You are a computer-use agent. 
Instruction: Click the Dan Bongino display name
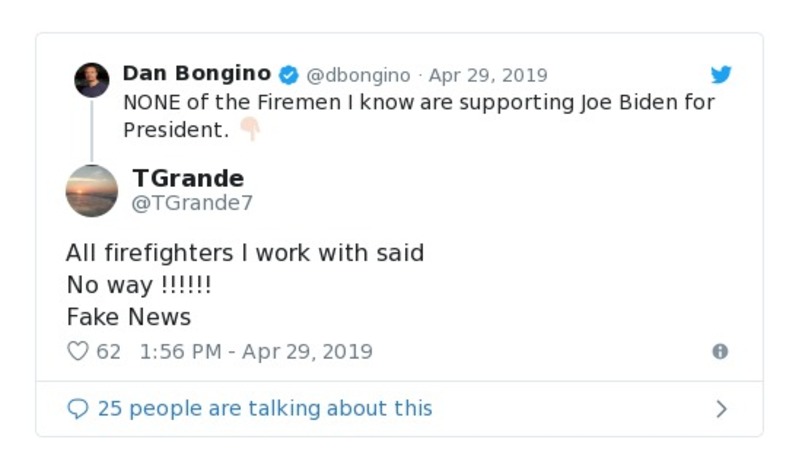coord(196,74)
